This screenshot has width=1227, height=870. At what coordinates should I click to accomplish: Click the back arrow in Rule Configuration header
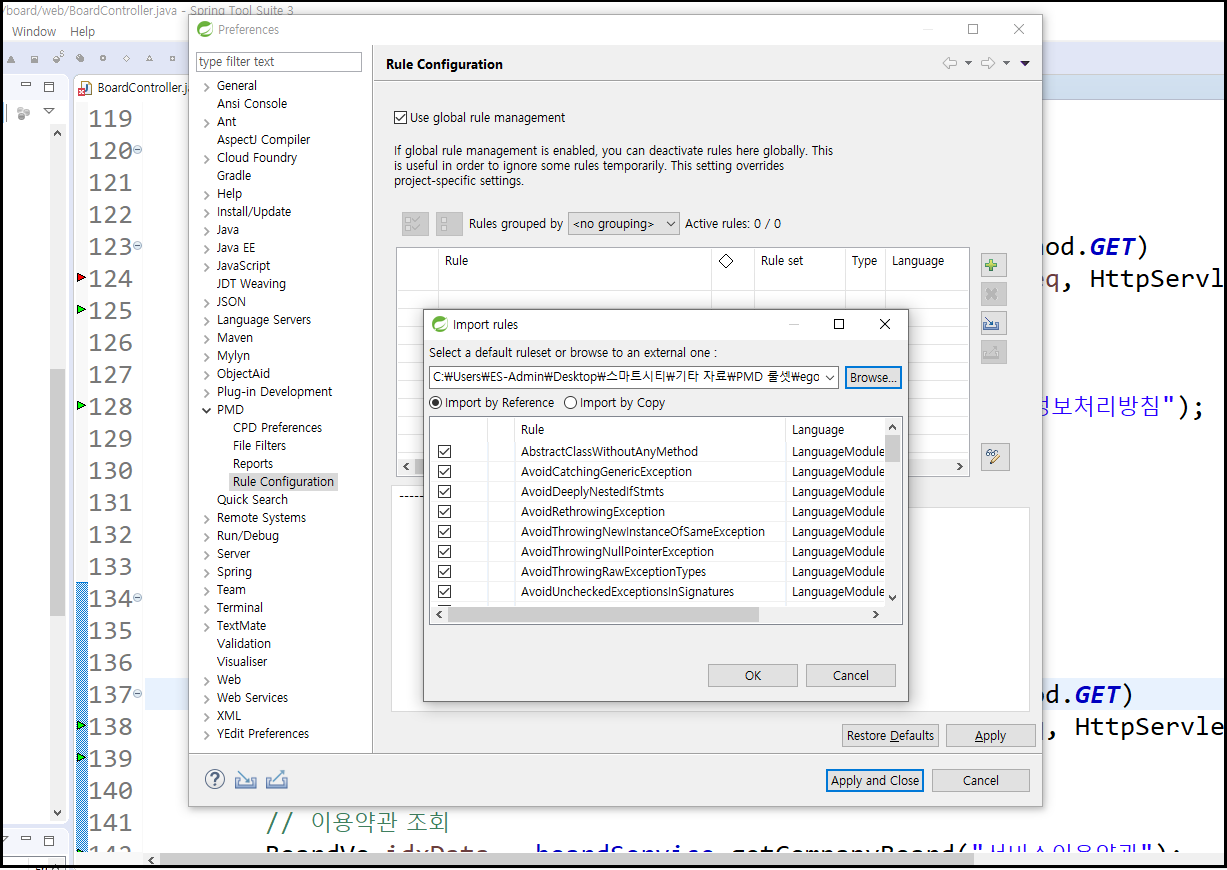(x=950, y=63)
